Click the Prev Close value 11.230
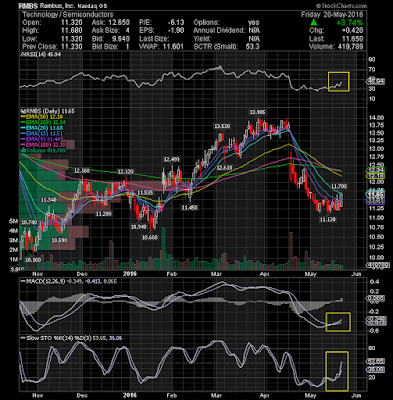 coord(72,46)
